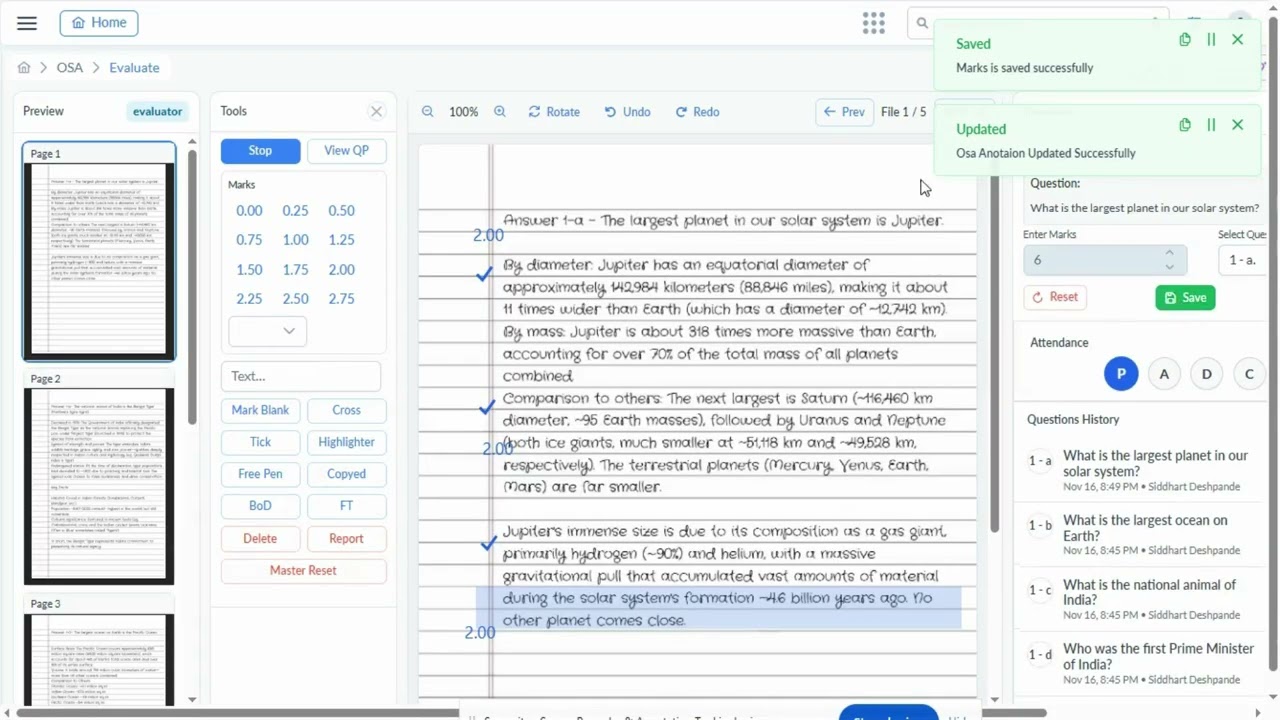1280x720 pixels.
Task: Open Page 3 thumbnail
Action: pos(99,652)
